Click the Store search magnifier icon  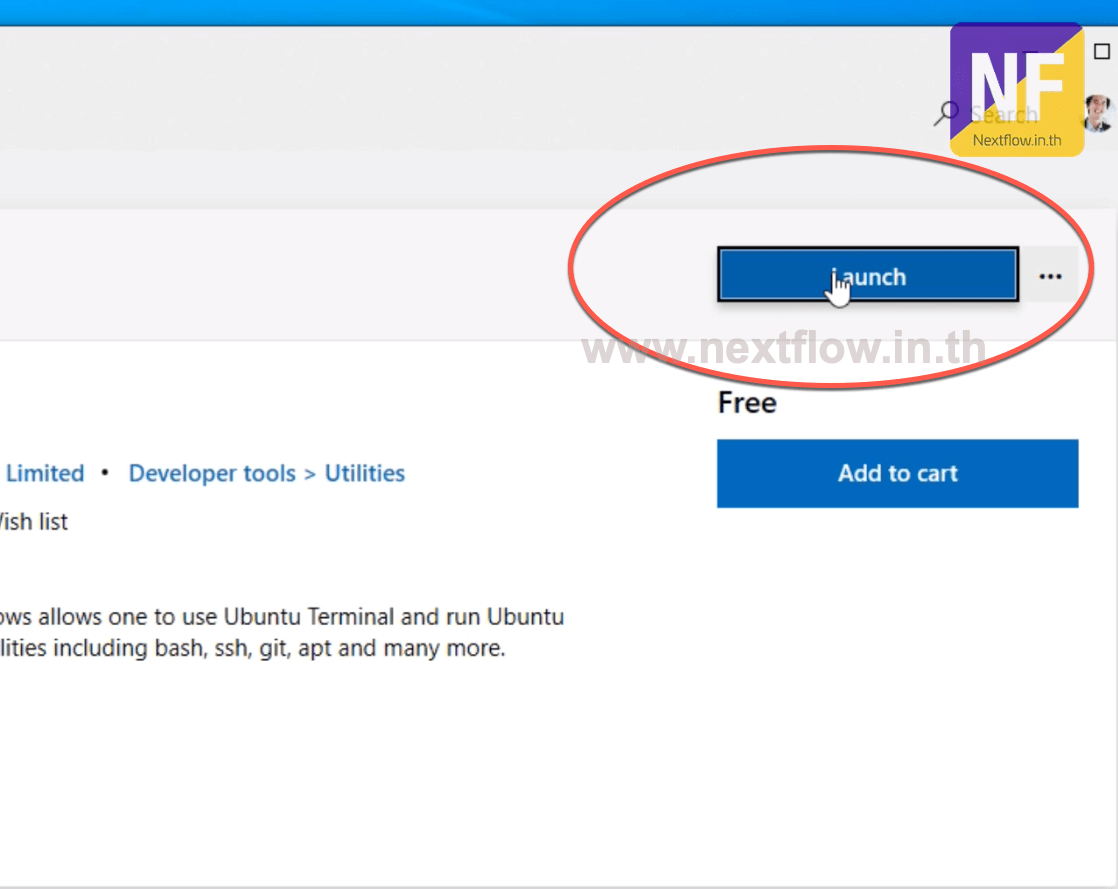(946, 113)
